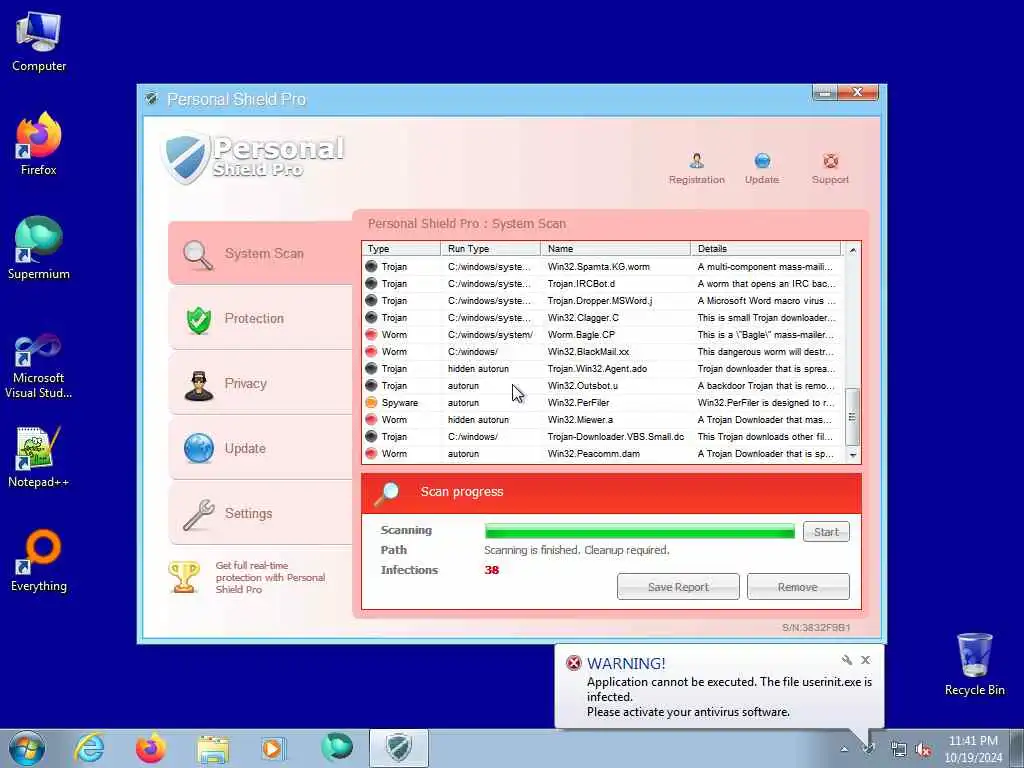Launch Internet Explorer from the taskbar
This screenshot has width=1024, height=768.
click(x=89, y=748)
